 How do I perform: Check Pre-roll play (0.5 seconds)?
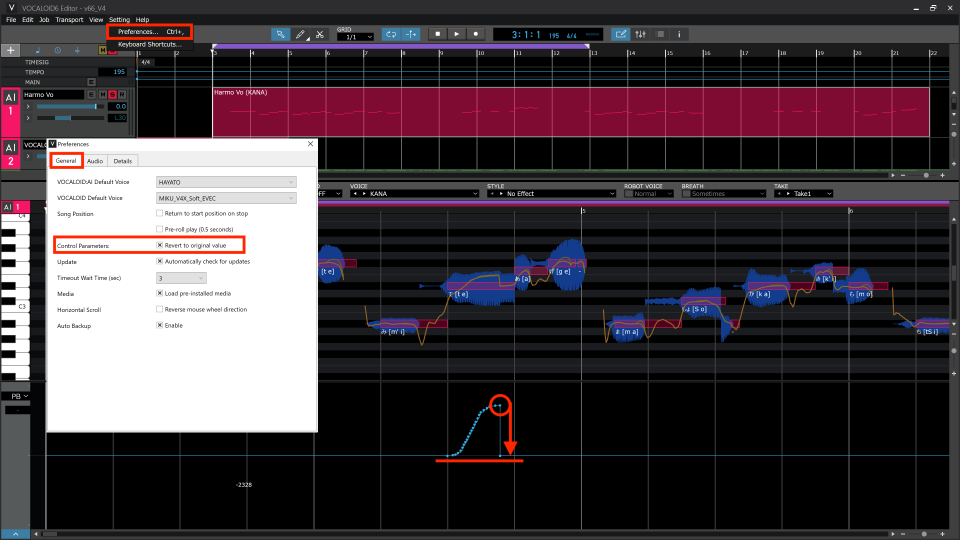160,229
